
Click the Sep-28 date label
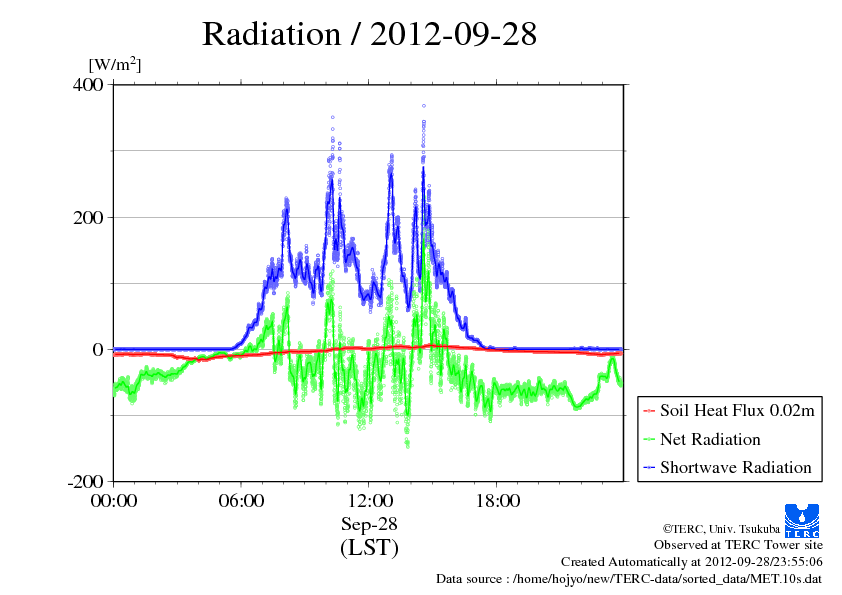tap(369, 524)
